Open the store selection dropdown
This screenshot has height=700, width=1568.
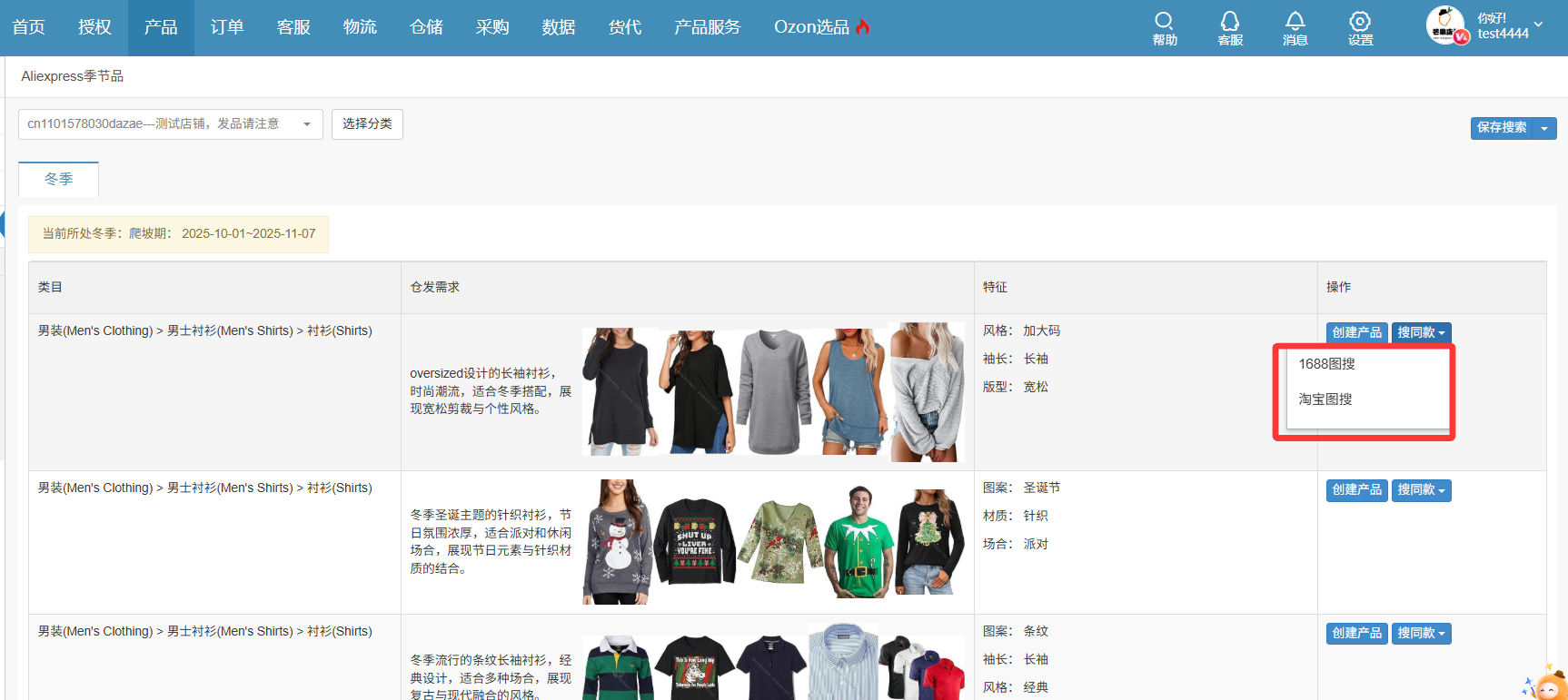(x=170, y=124)
